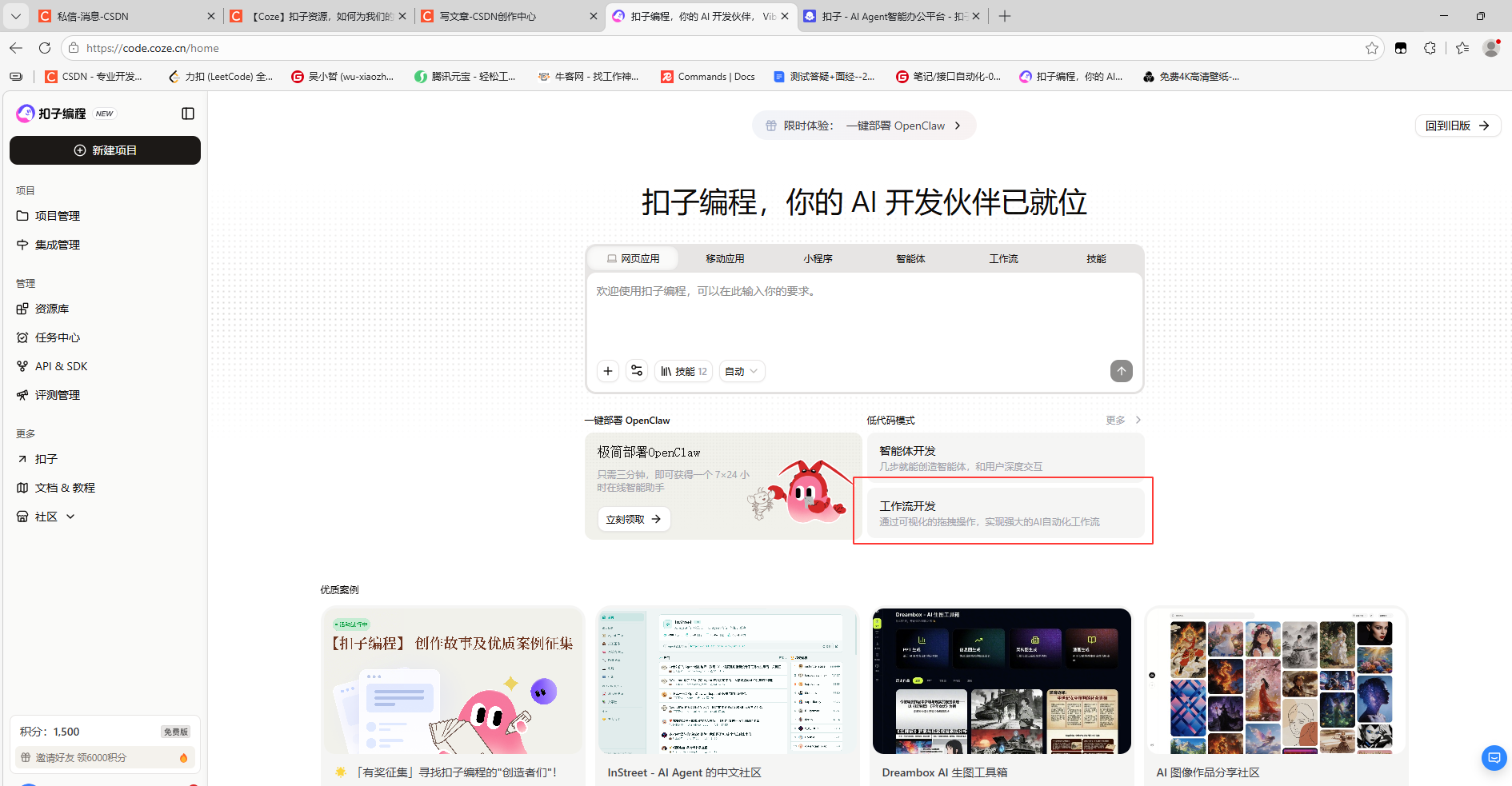Click the send arrow button
The image size is (1512, 786).
[x=1122, y=371]
